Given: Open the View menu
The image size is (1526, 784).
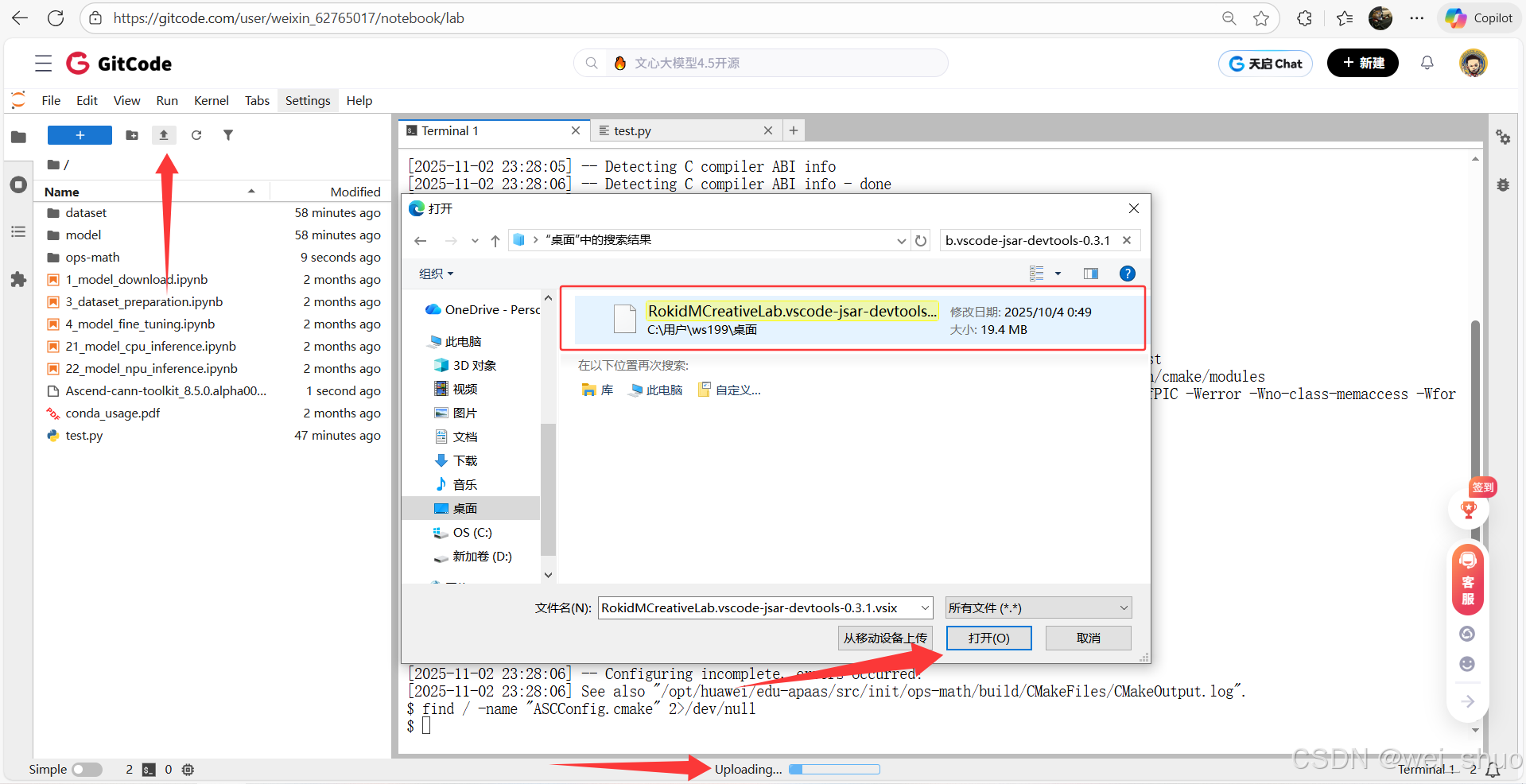Looking at the screenshot, I should click(126, 100).
